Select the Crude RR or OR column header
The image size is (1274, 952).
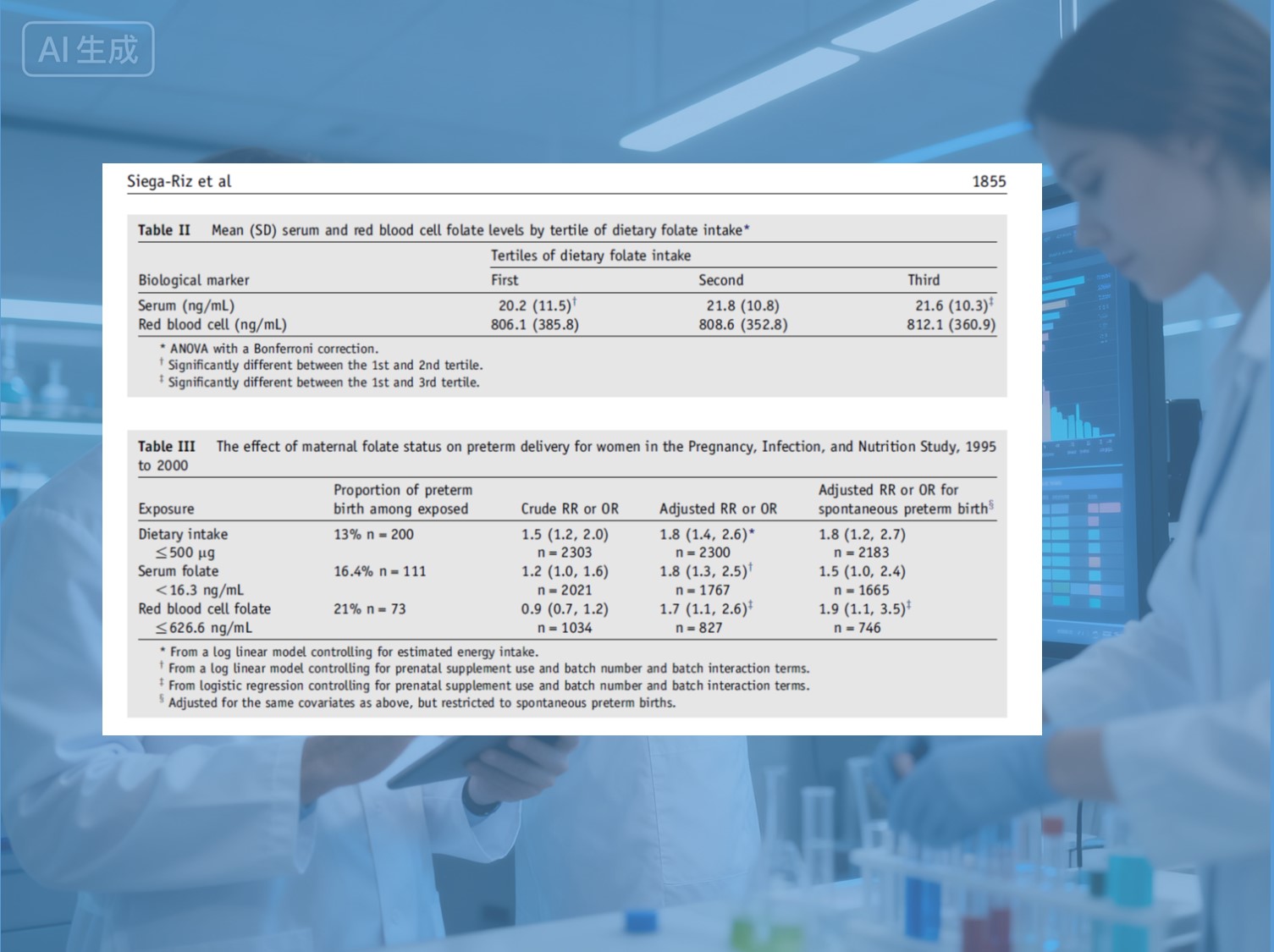click(x=569, y=509)
